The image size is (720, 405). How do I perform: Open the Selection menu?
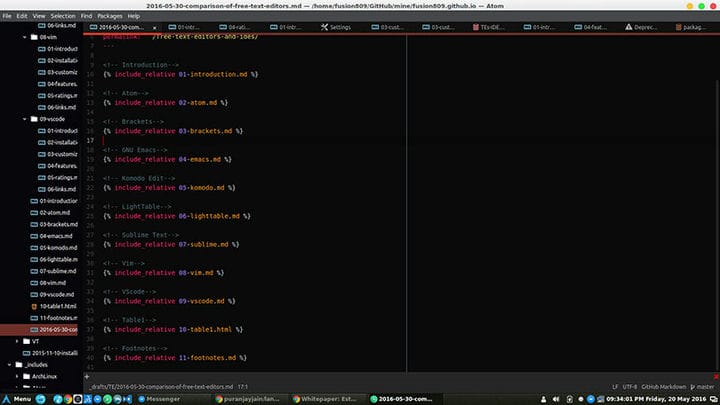coord(63,16)
